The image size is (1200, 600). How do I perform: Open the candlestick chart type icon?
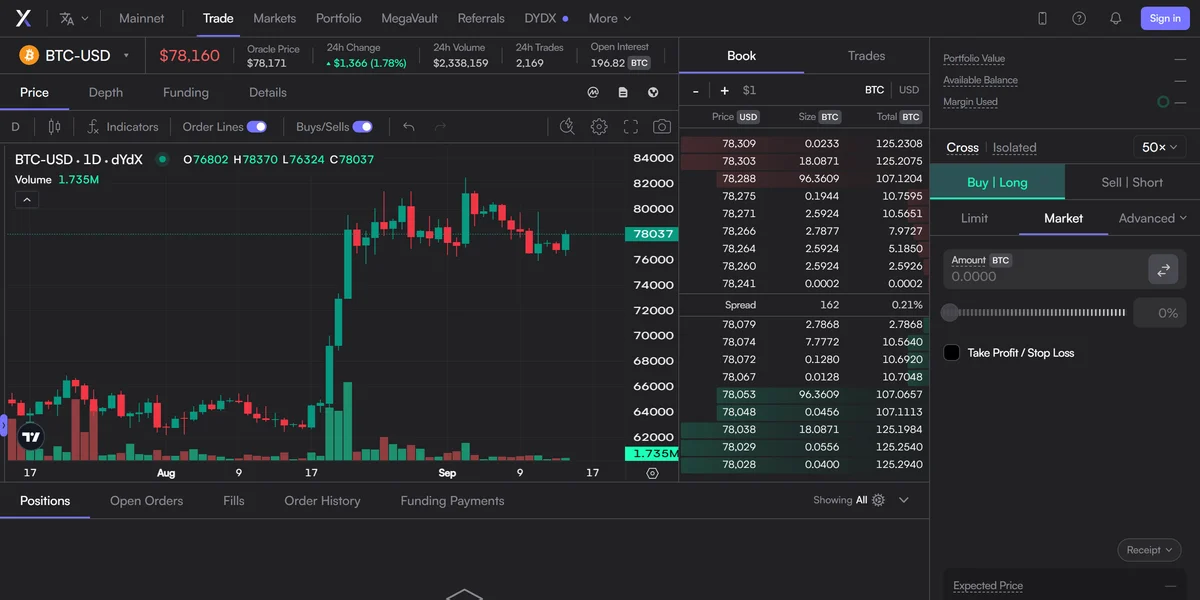click(x=54, y=127)
